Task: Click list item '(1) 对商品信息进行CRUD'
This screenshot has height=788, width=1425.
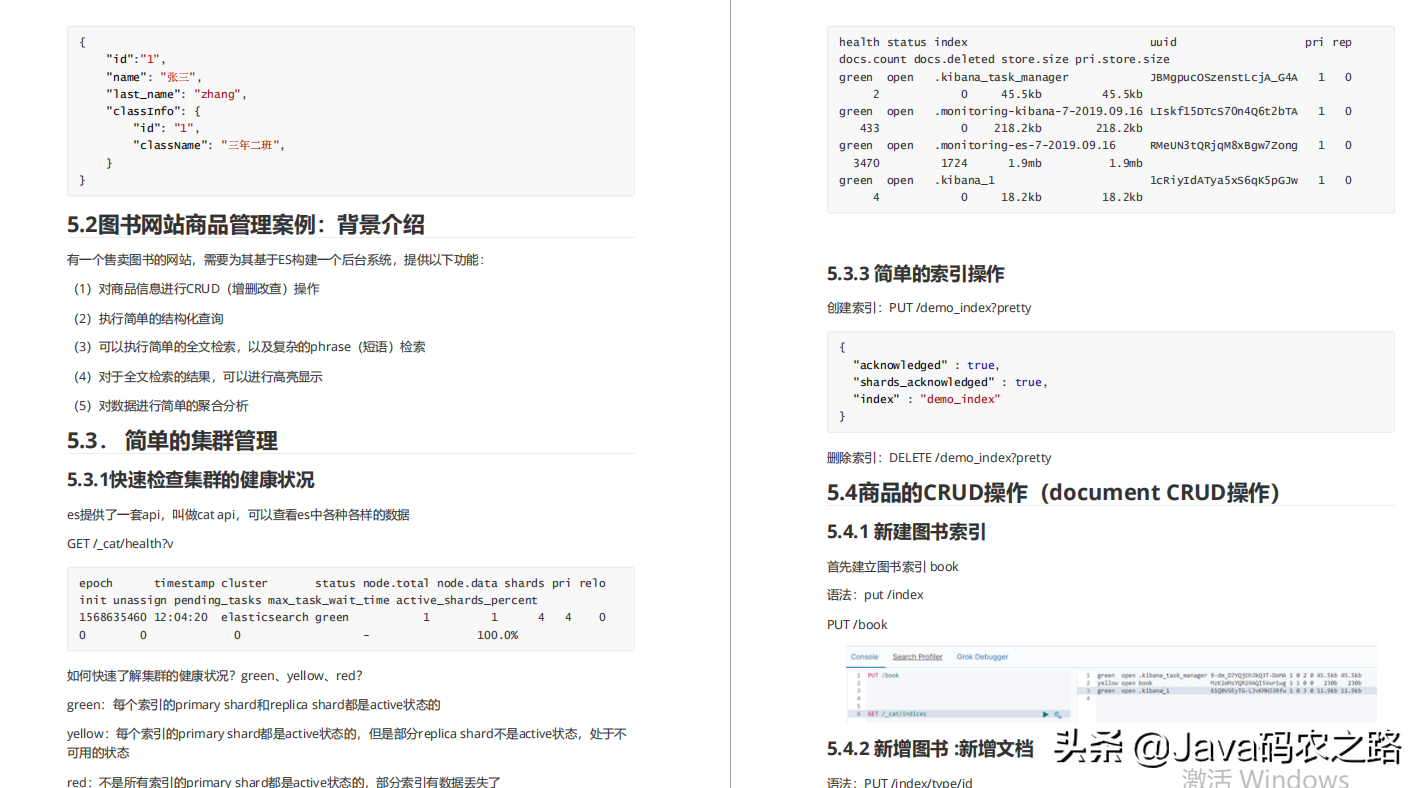Action: (x=194, y=289)
